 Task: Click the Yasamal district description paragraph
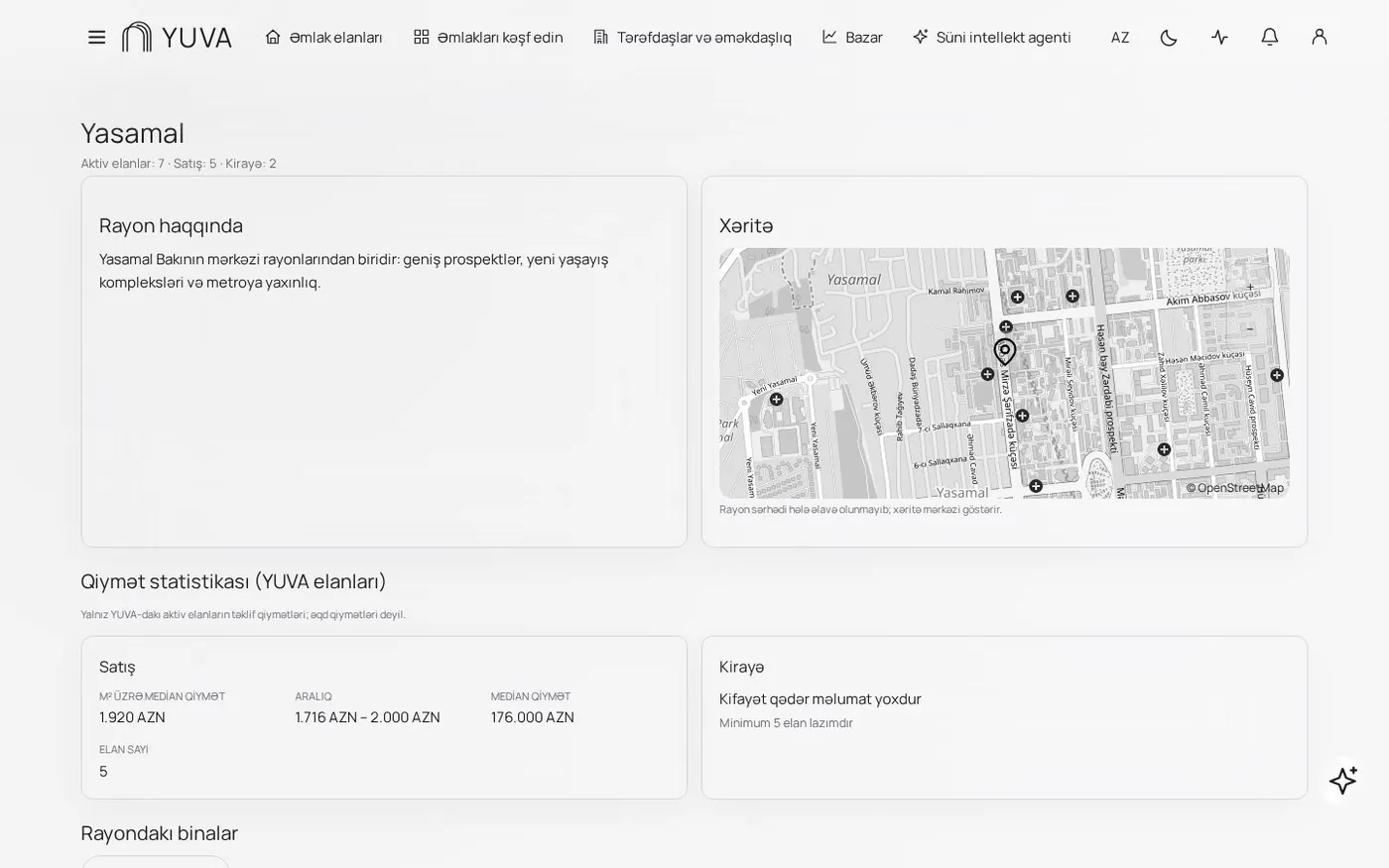[x=354, y=271]
